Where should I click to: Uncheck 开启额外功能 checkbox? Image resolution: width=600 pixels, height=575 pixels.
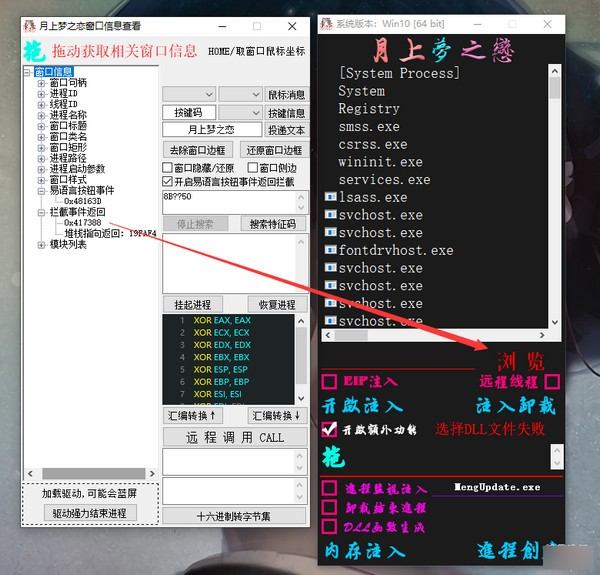329,429
